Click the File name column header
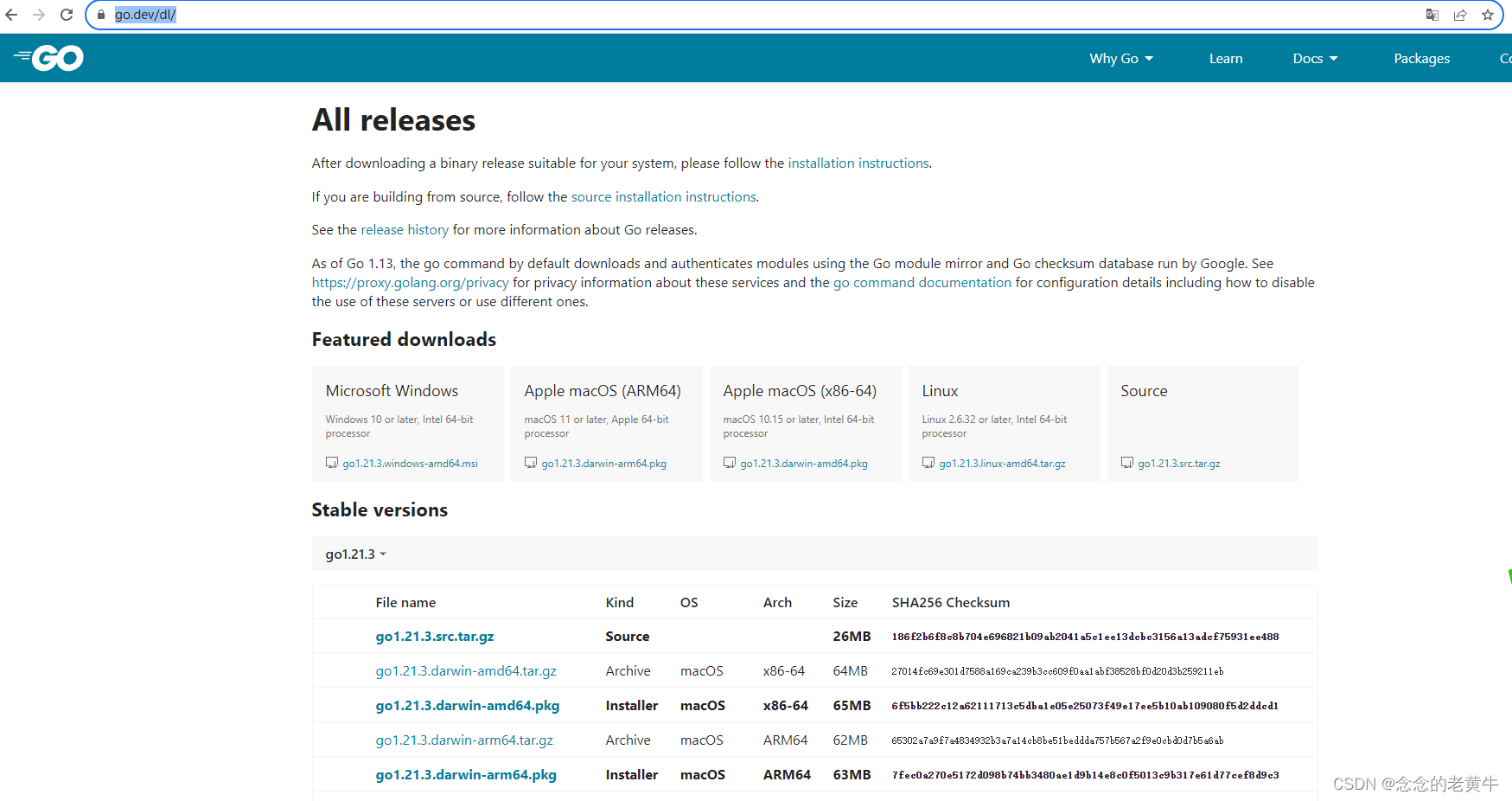This screenshot has height=801, width=1512. click(x=405, y=603)
